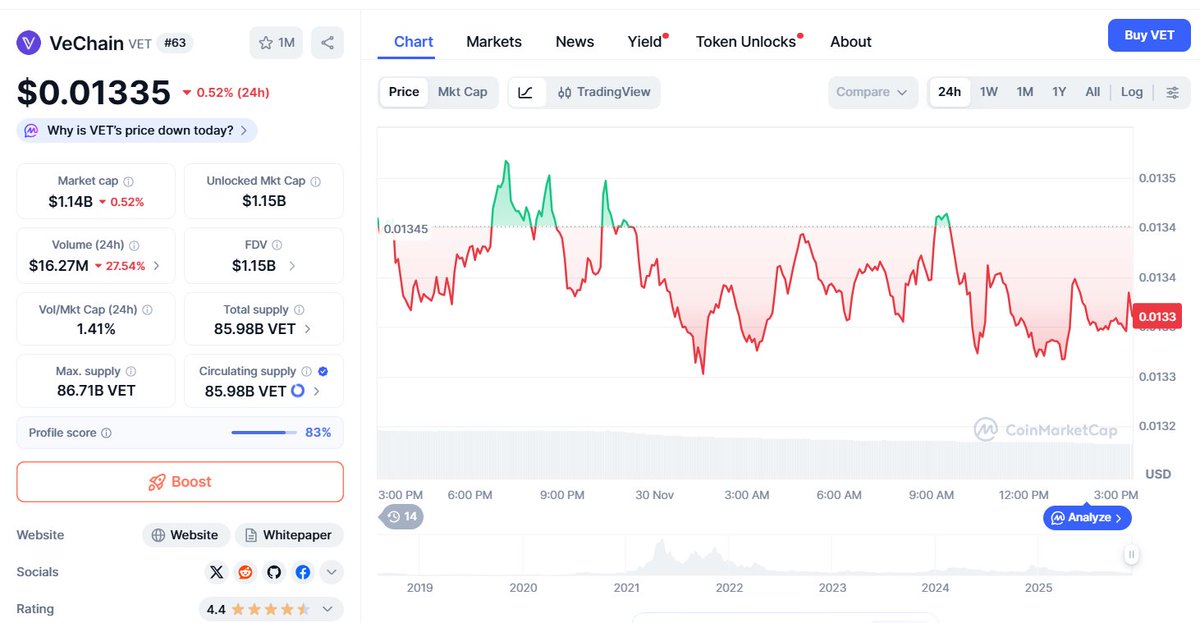The height and width of the screenshot is (623, 1200).
Task: Click the Profile score info icon
Action: (x=106, y=433)
